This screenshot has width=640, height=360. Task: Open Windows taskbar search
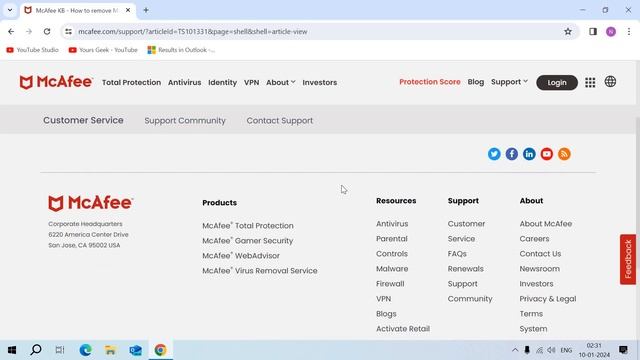tap(36, 350)
